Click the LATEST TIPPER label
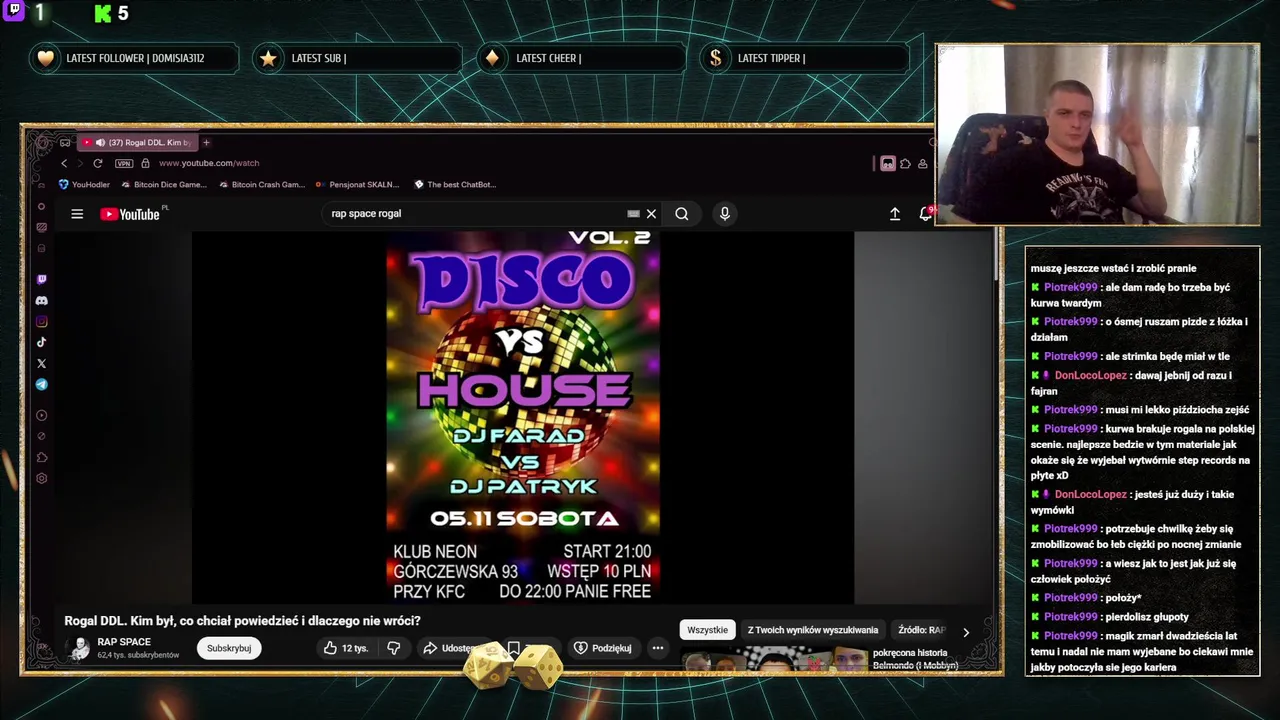1280x720 pixels. pos(771,58)
